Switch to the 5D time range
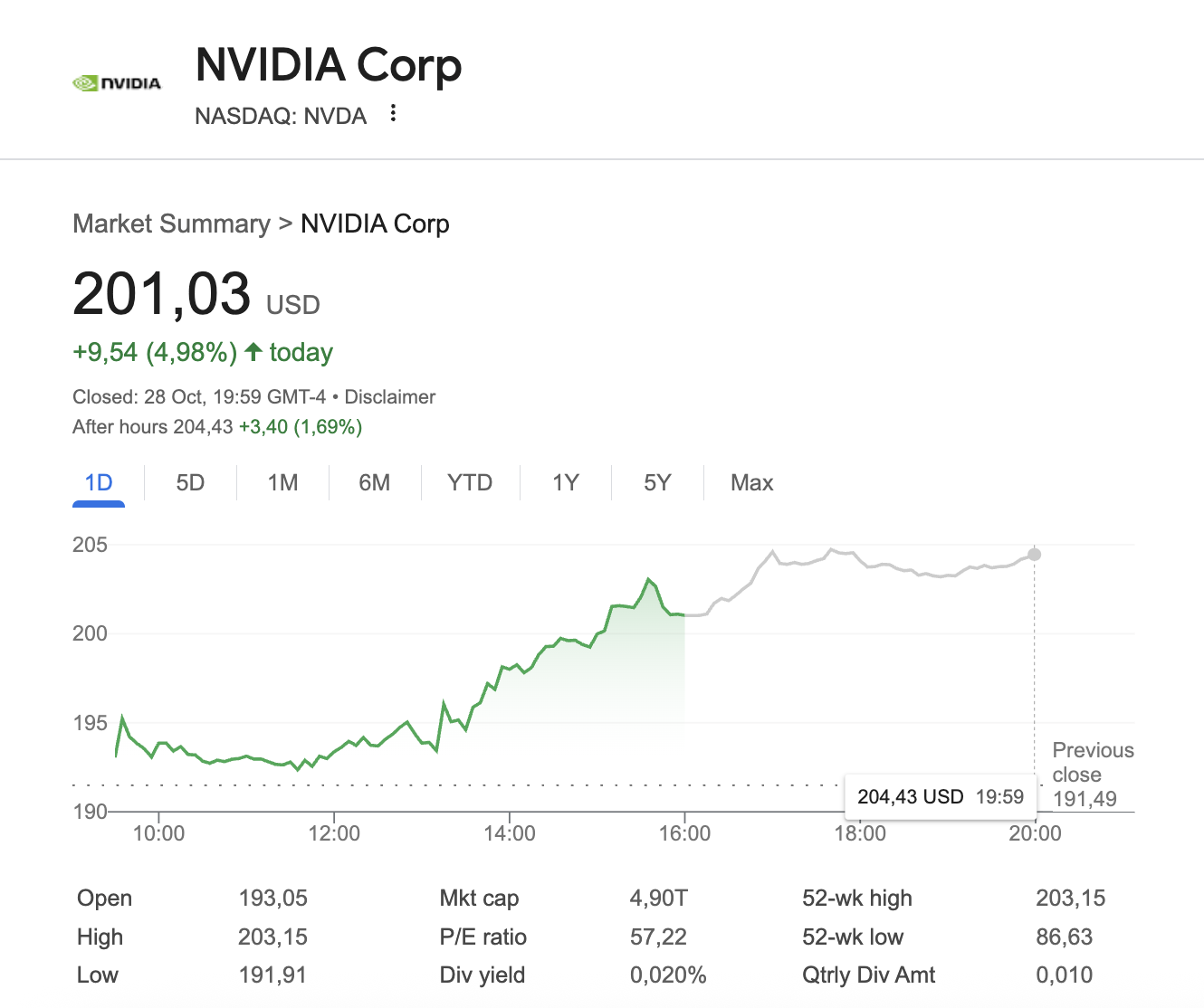 [x=190, y=482]
